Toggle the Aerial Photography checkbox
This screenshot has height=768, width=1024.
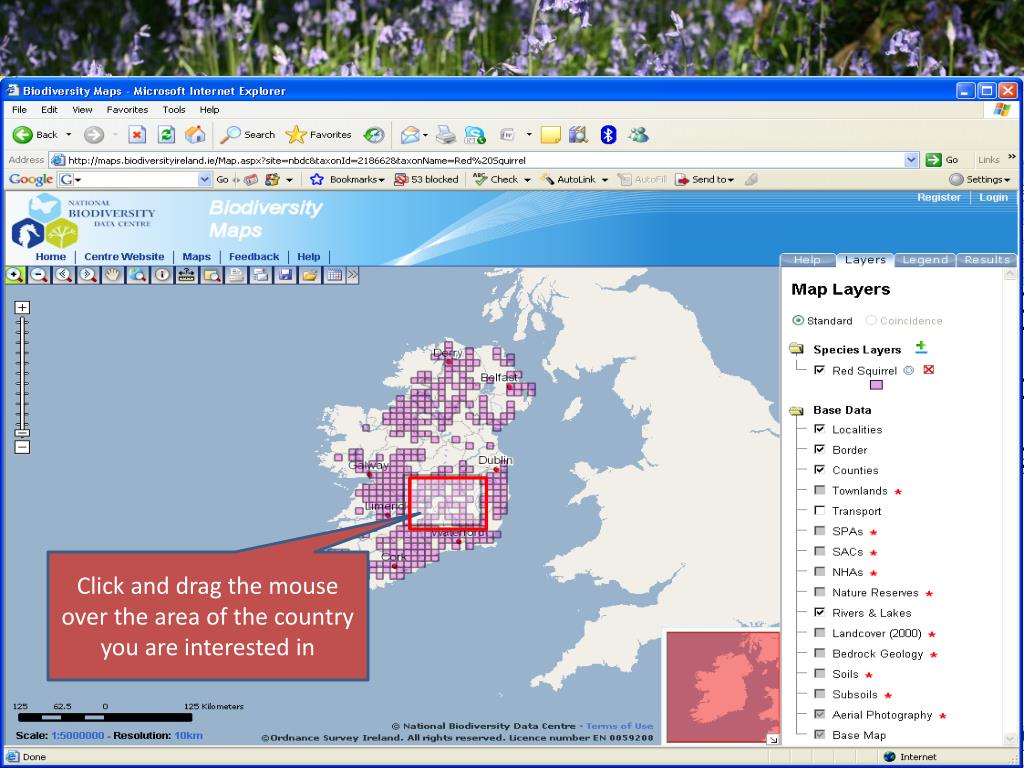pos(820,714)
